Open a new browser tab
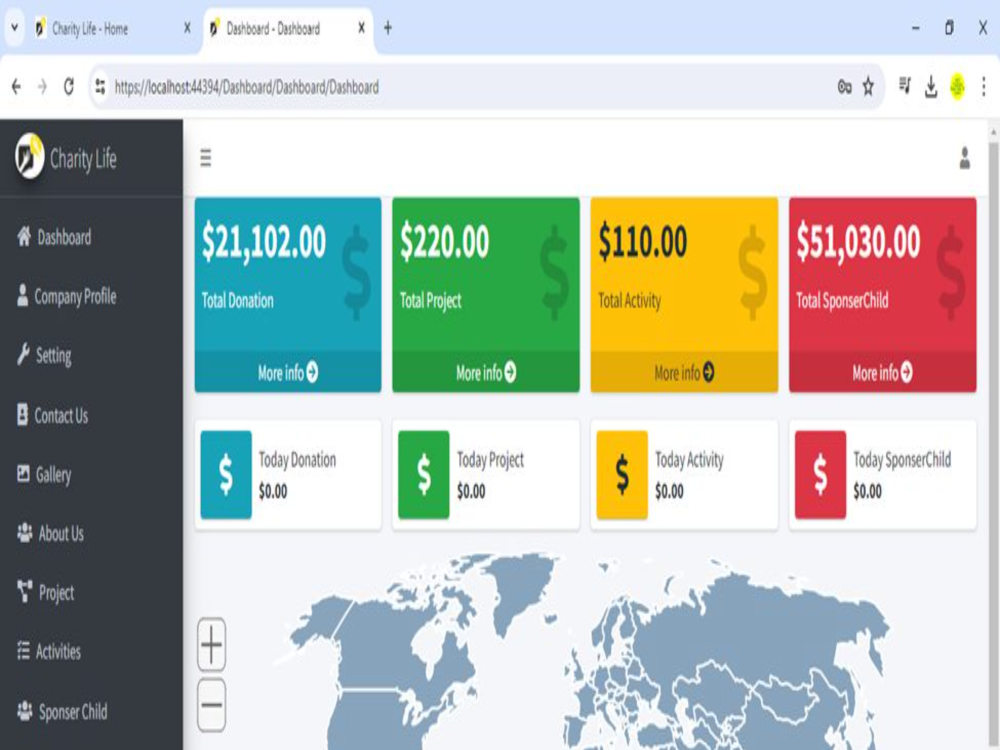The image size is (1000, 750). pyautogui.click(x=388, y=28)
